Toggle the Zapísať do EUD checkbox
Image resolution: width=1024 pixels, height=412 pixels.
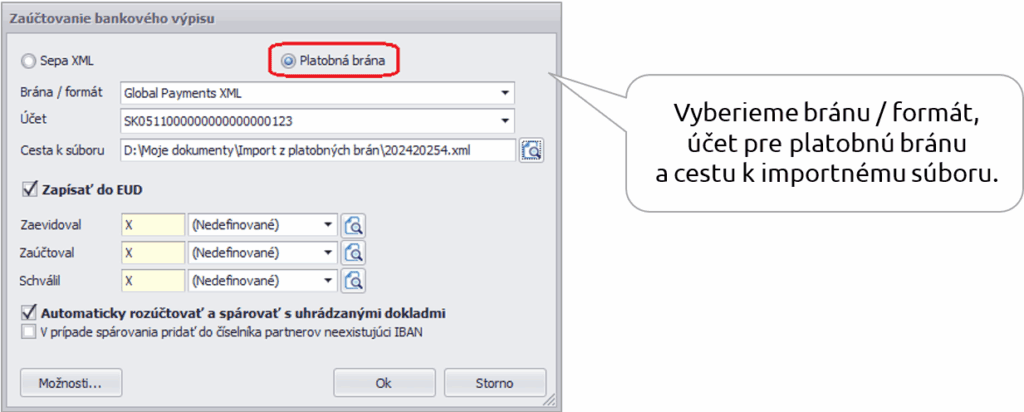[27, 187]
